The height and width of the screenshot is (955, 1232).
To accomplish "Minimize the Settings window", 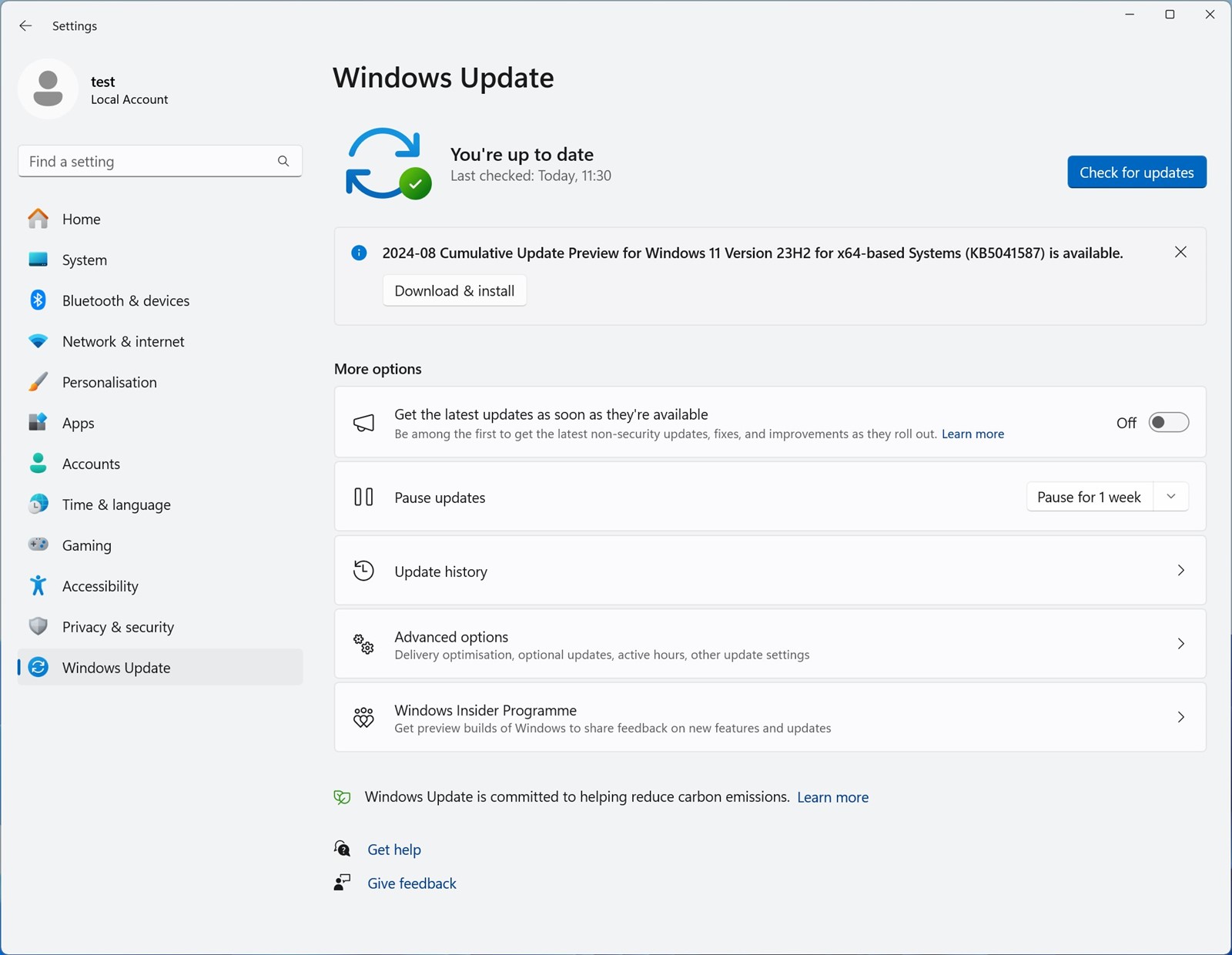I will click(x=1130, y=15).
